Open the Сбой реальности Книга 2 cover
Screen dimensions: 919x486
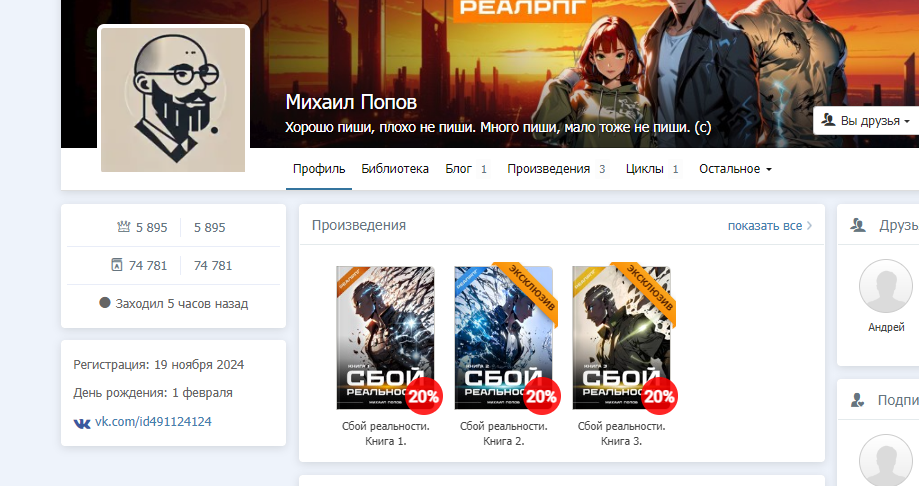(503, 338)
